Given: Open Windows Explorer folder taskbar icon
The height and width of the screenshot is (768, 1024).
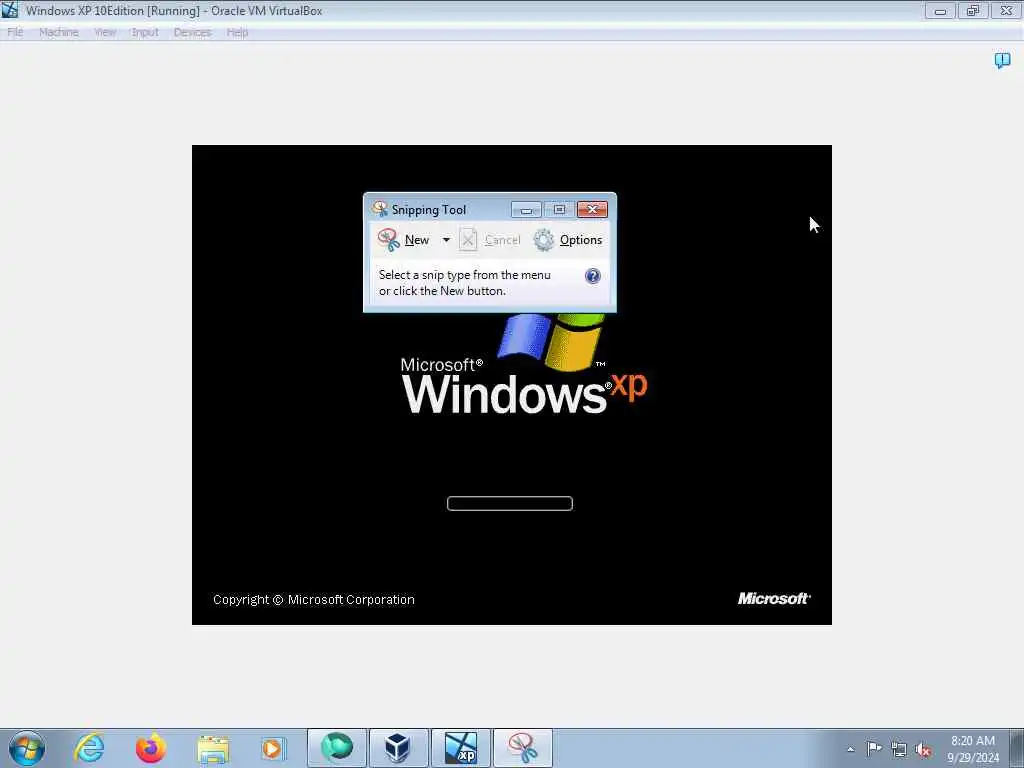Looking at the screenshot, I should pyautogui.click(x=213, y=749).
